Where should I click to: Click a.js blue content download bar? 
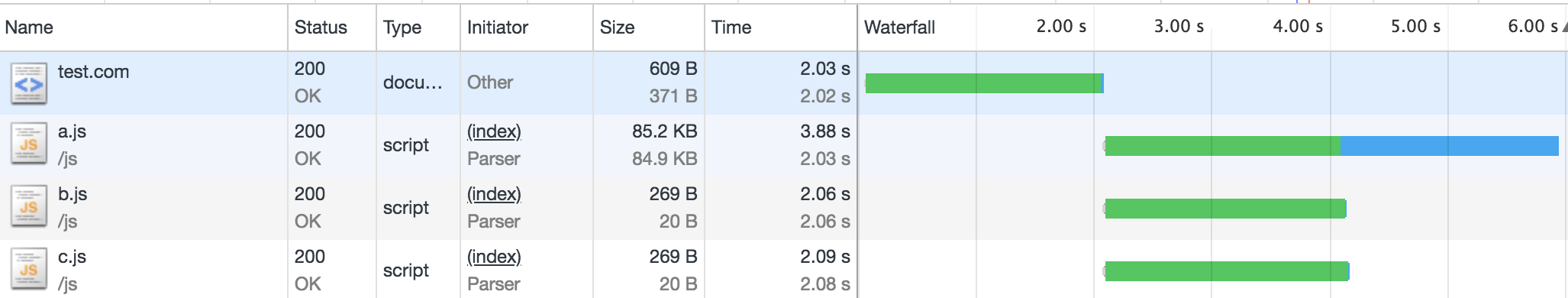click(1449, 146)
